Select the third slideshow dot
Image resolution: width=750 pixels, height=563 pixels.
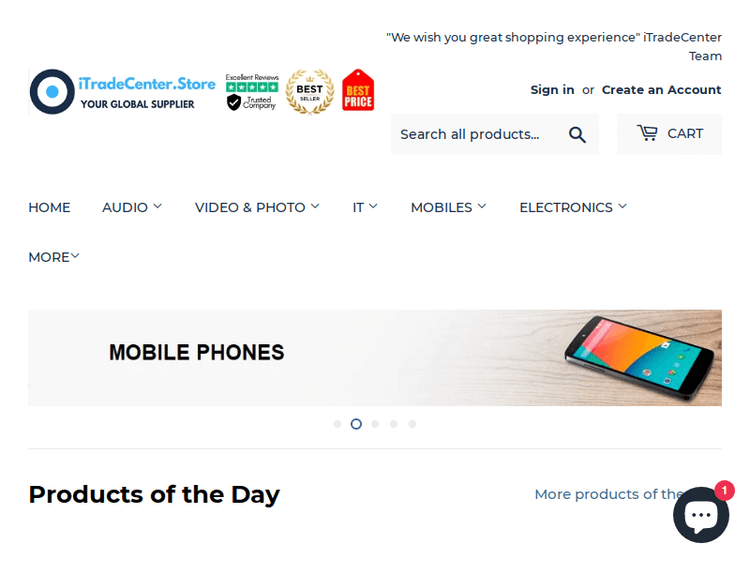(375, 424)
